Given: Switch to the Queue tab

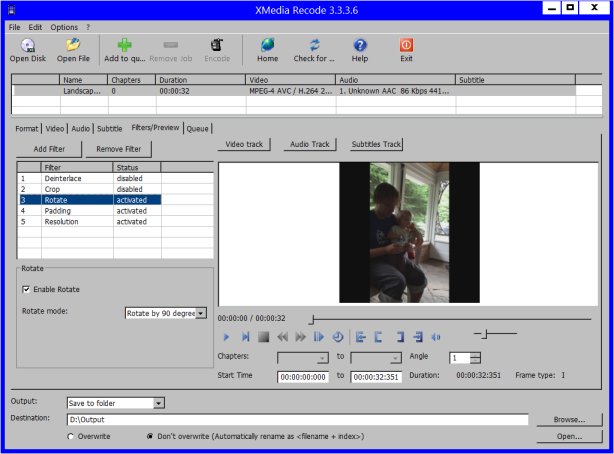Looking at the screenshot, I should (x=197, y=129).
